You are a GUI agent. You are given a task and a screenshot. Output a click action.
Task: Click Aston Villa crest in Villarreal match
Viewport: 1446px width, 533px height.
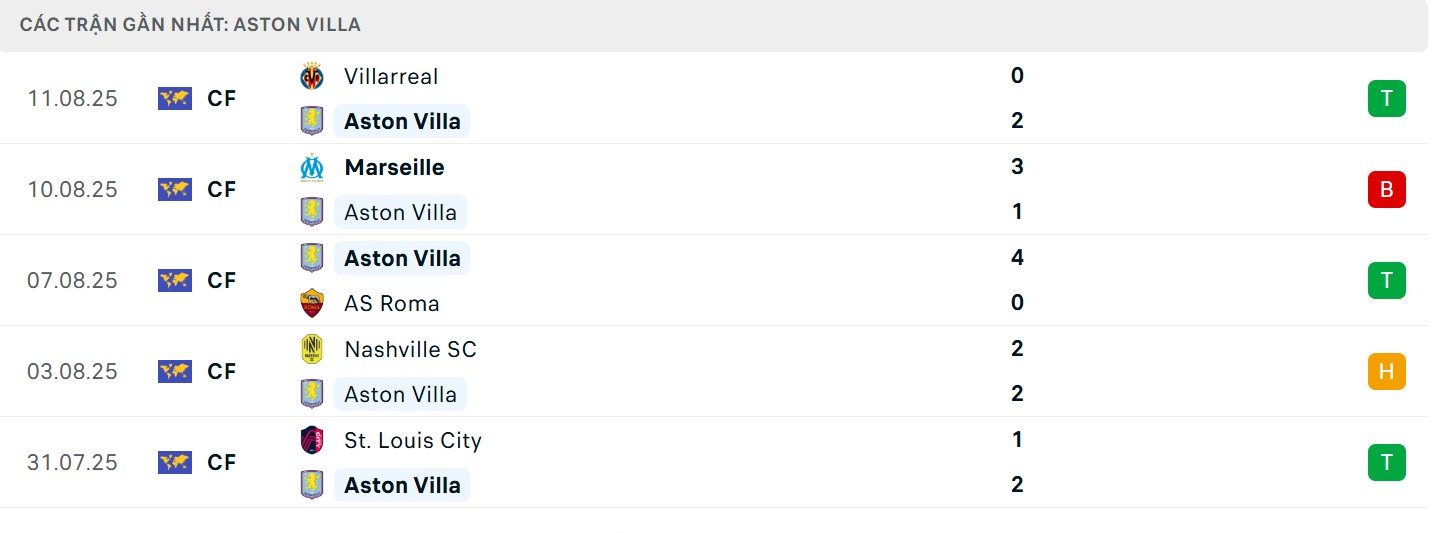(312, 121)
